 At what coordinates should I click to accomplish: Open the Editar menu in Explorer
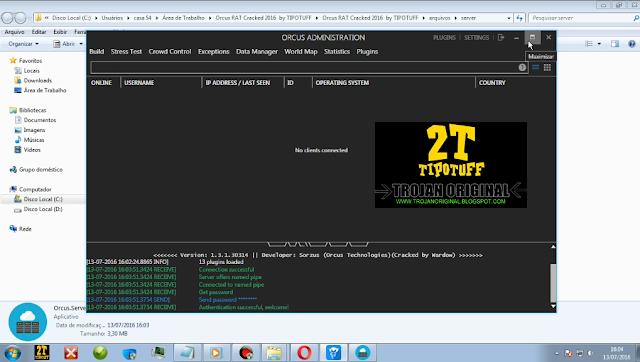pyautogui.click(x=39, y=32)
